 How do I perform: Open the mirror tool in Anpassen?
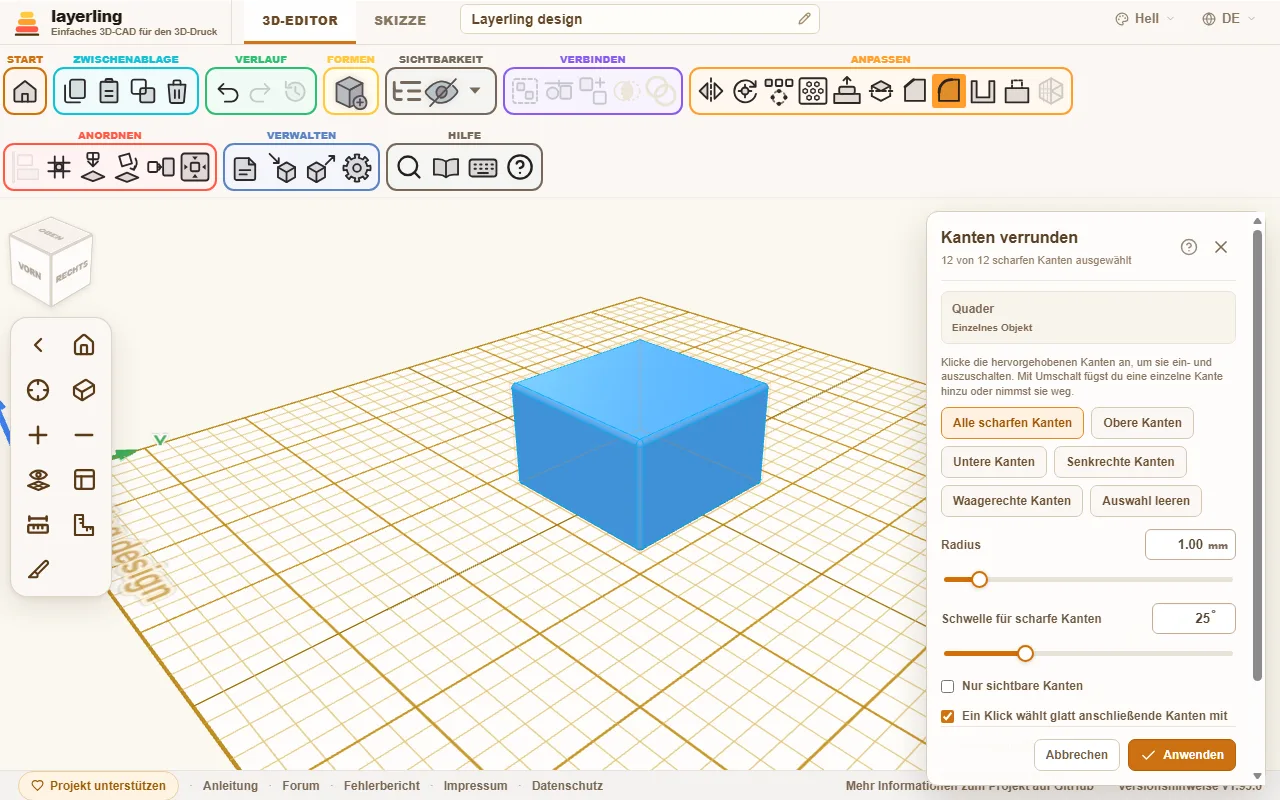(711, 91)
